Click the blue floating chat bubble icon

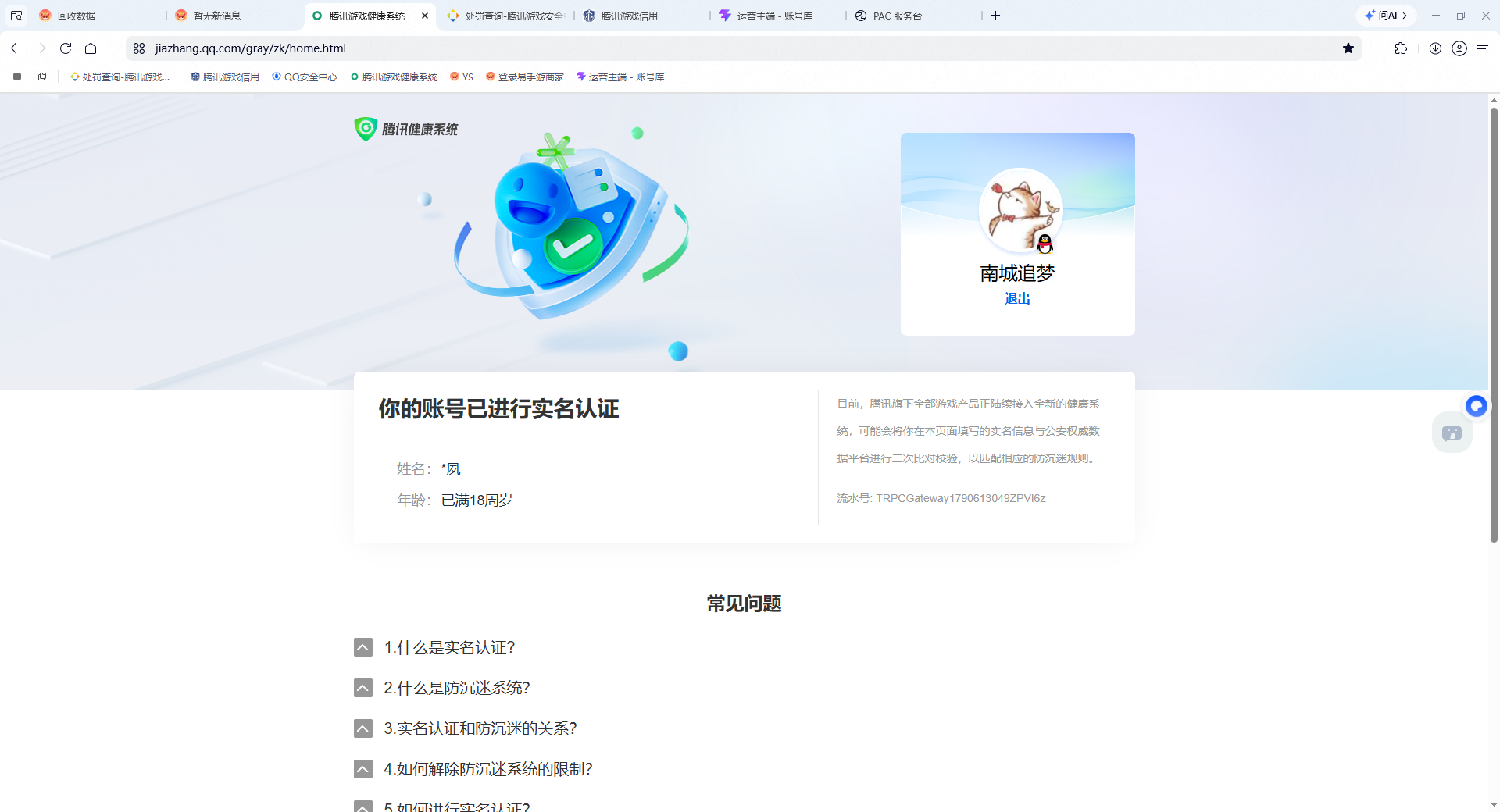coord(1476,406)
